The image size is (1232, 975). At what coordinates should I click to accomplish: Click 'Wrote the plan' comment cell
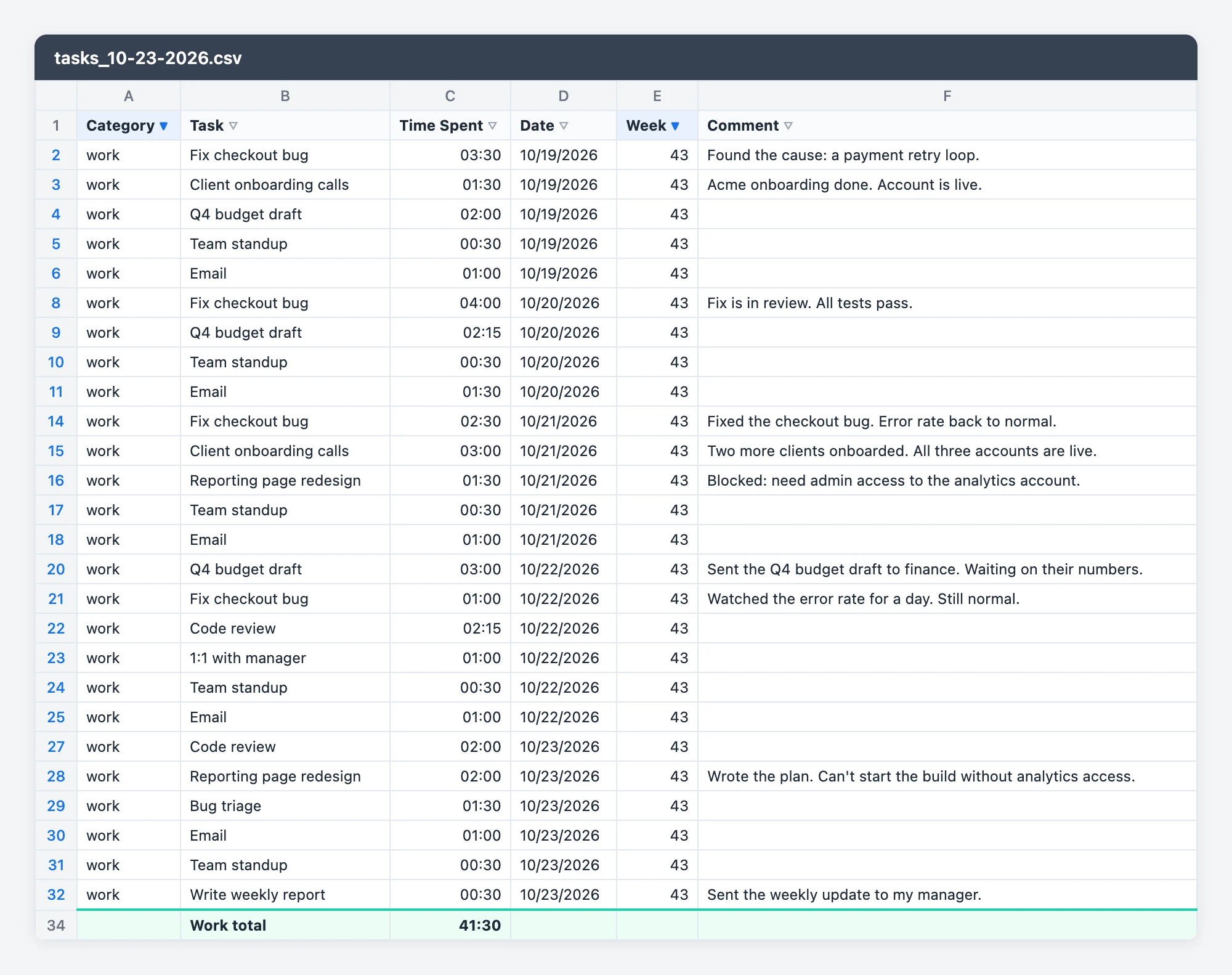coord(947,777)
